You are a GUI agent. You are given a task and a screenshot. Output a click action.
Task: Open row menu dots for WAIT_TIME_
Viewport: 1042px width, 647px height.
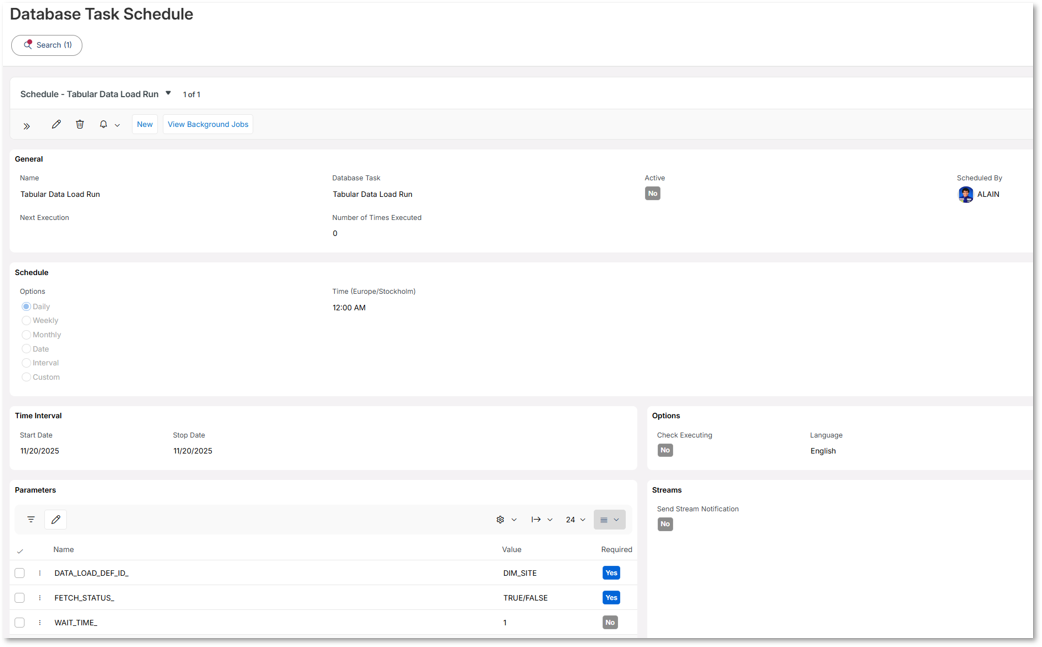pos(40,622)
